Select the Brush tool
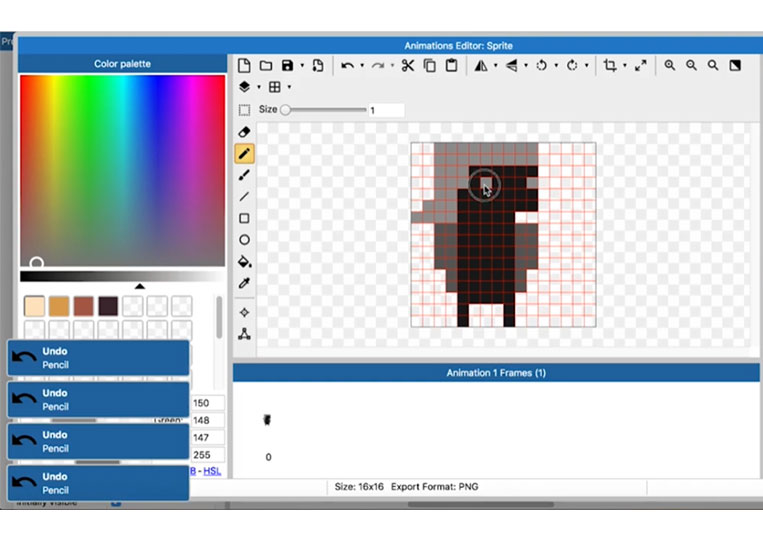 pyautogui.click(x=244, y=175)
